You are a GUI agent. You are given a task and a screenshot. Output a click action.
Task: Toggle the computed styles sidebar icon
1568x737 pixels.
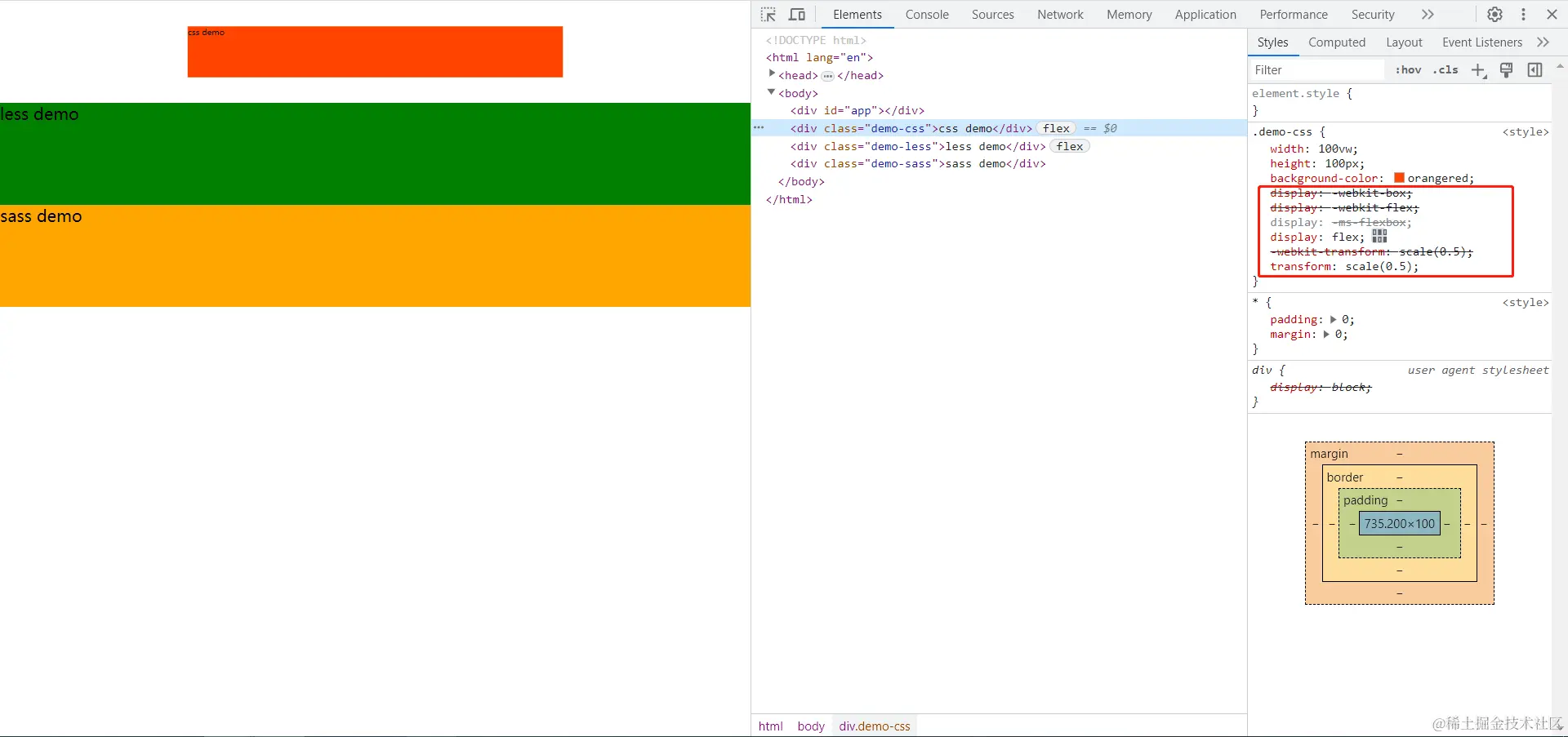[1535, 70]
